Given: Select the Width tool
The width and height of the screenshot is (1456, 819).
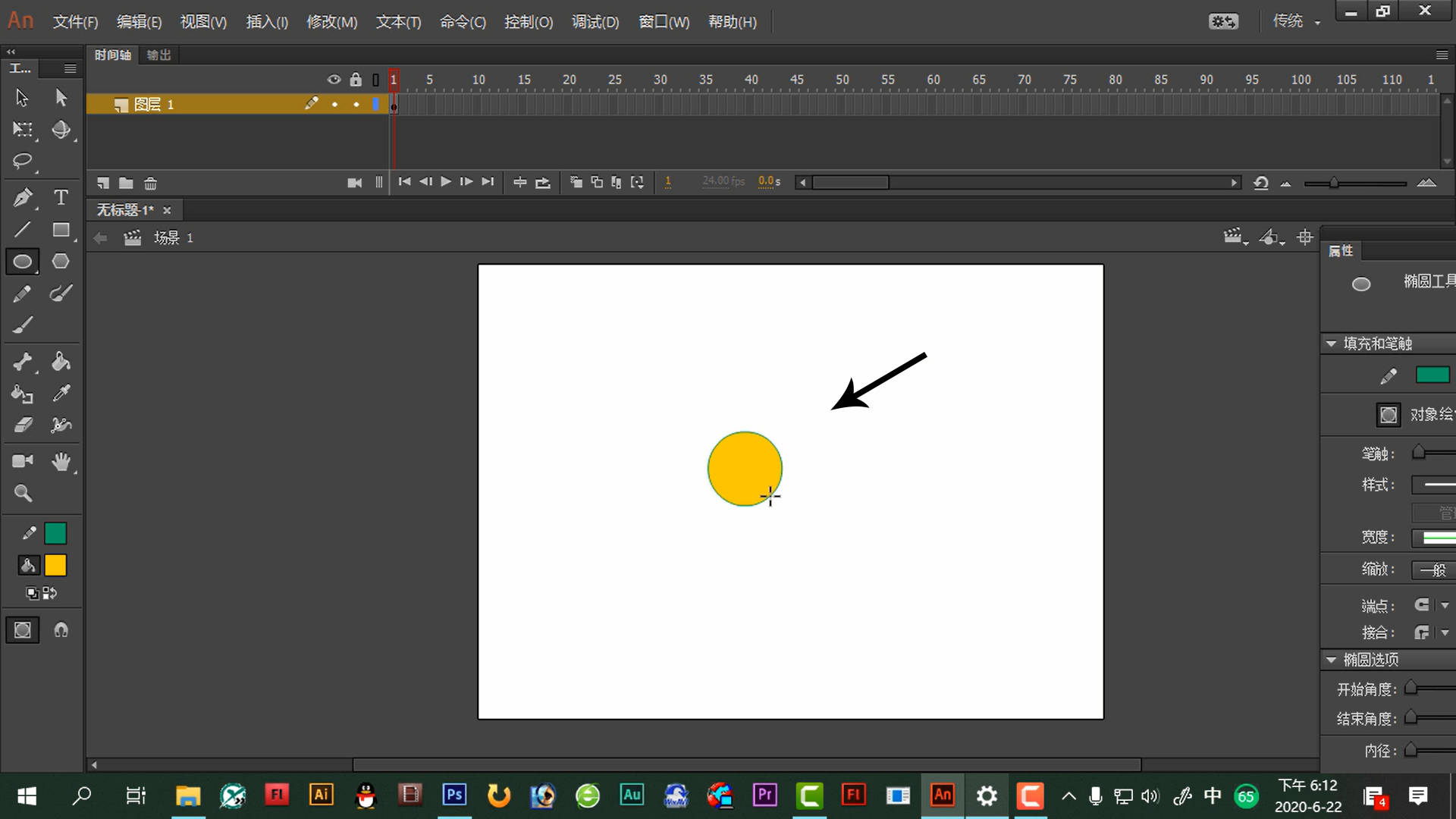Looking at the screenshot, I should click(61, 425).
